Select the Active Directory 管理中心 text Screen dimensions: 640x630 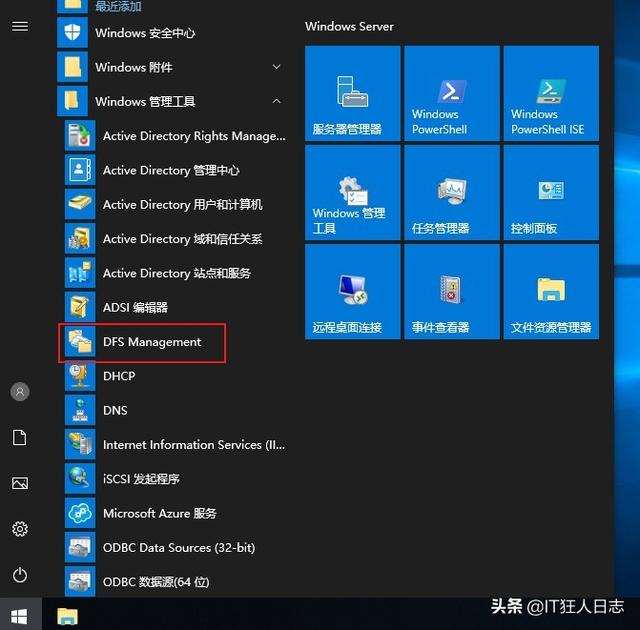pyautogui.click(x=171, y=170)
